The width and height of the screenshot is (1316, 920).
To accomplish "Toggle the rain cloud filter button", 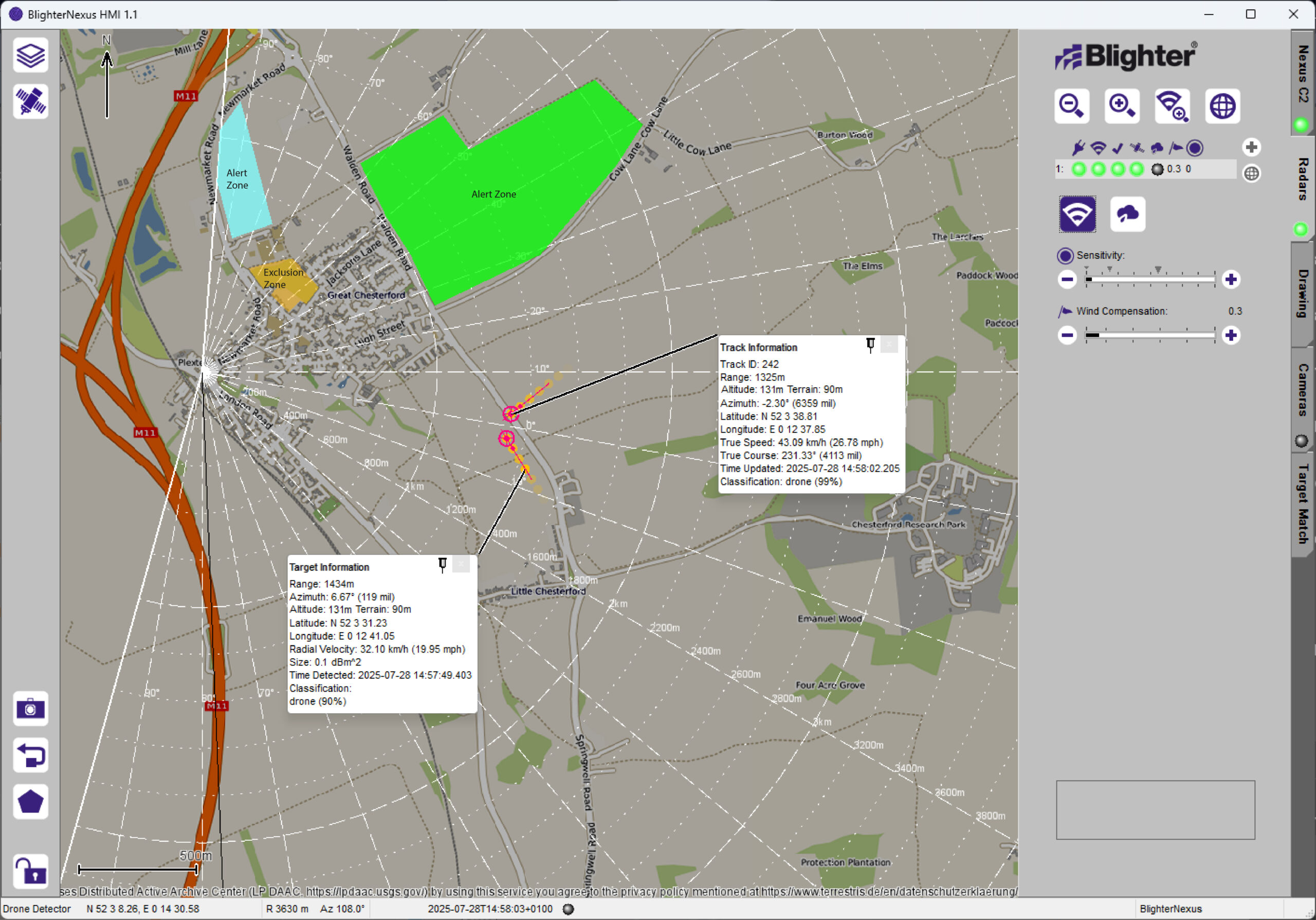I will coord(1127,214).
